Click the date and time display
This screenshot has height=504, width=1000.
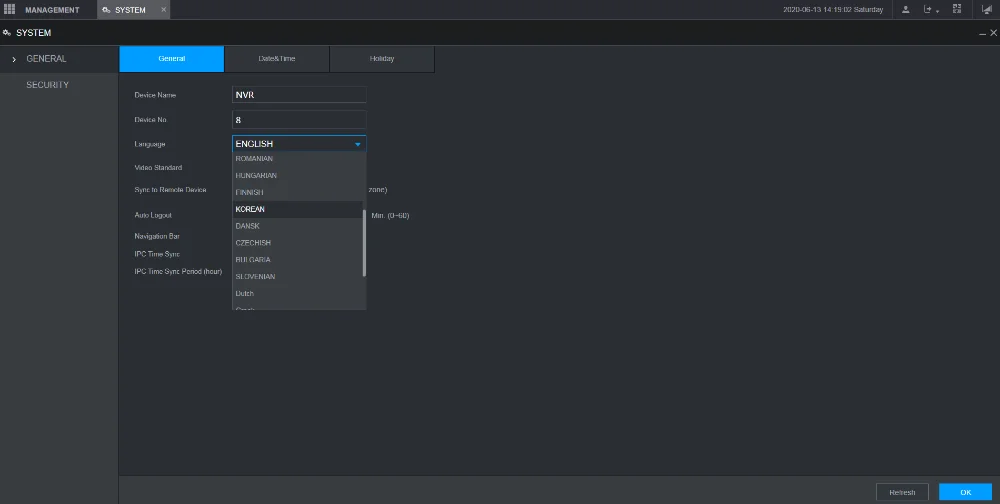(833, 10)
